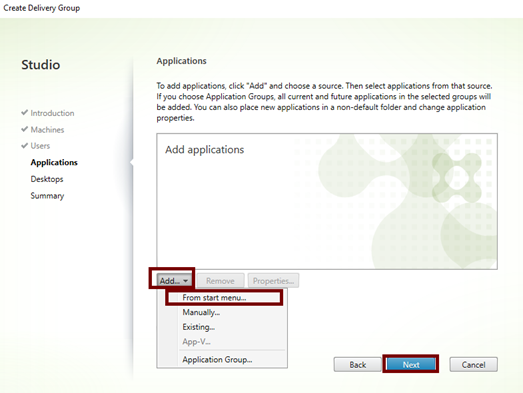The width and height of the screenshot is (523, 393).
Task: Proceed with the Next button
Action: (x=411, y=365)
